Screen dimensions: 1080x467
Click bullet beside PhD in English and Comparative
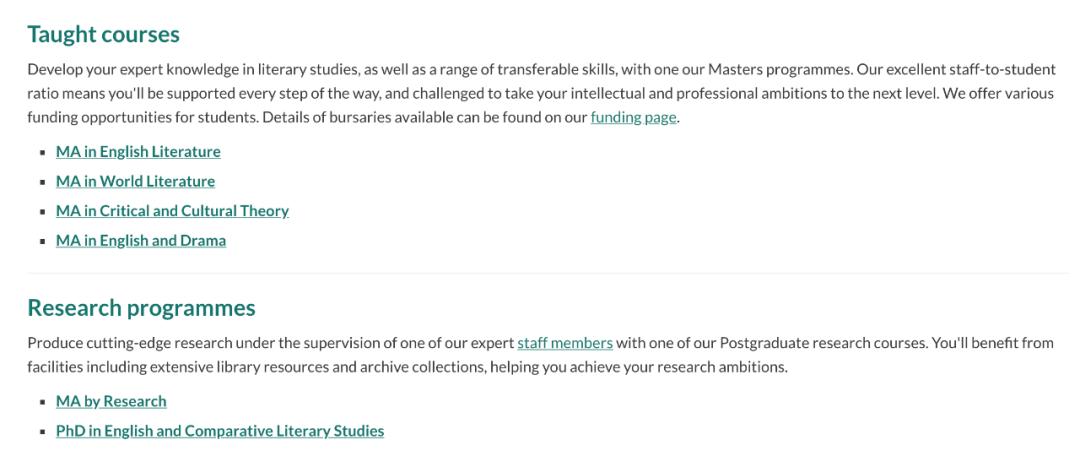click(x=43, y=431)
